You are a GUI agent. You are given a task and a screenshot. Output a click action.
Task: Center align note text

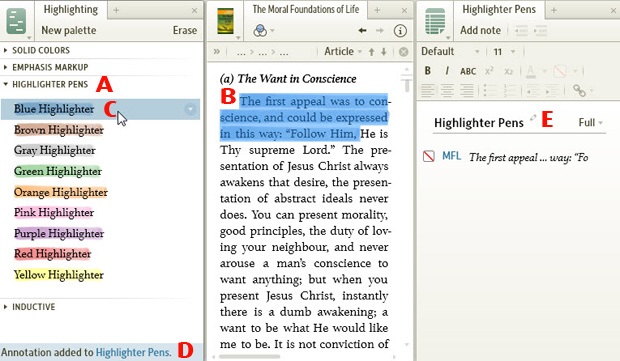[447, 91]
